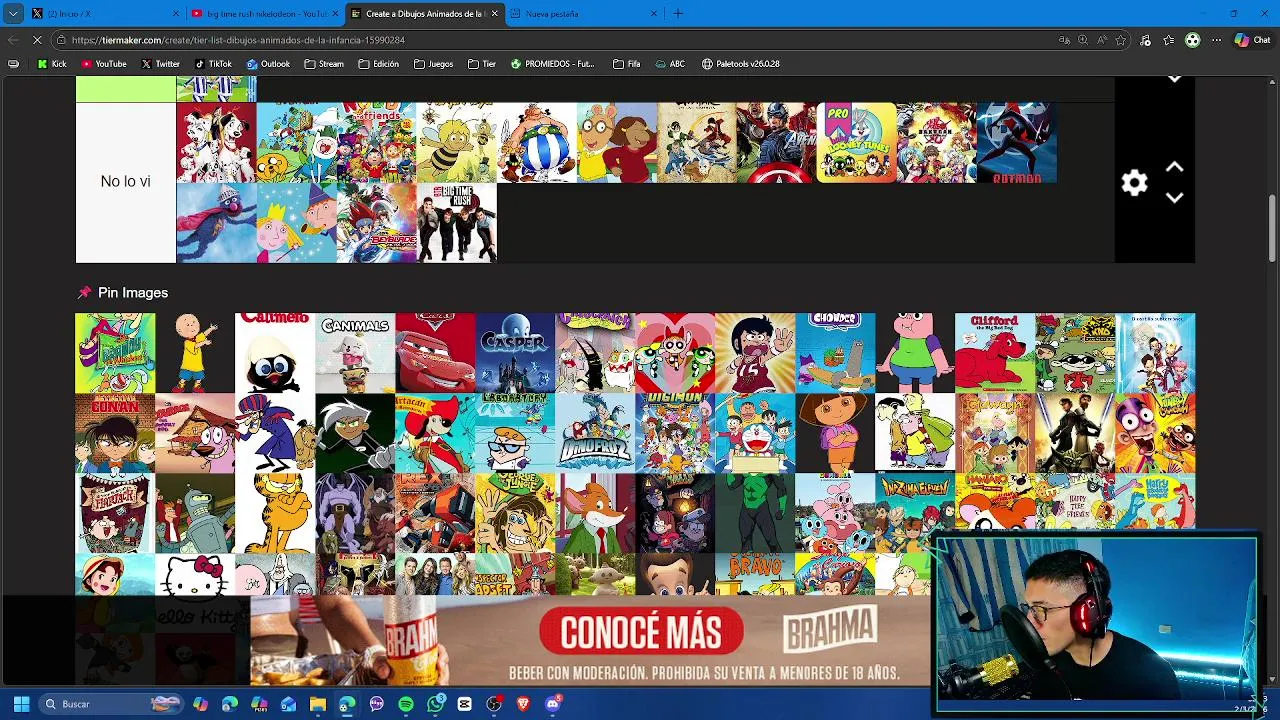Open the YouTube bookmark
The width and height of the screenshot is (1280, 720).
104,64
